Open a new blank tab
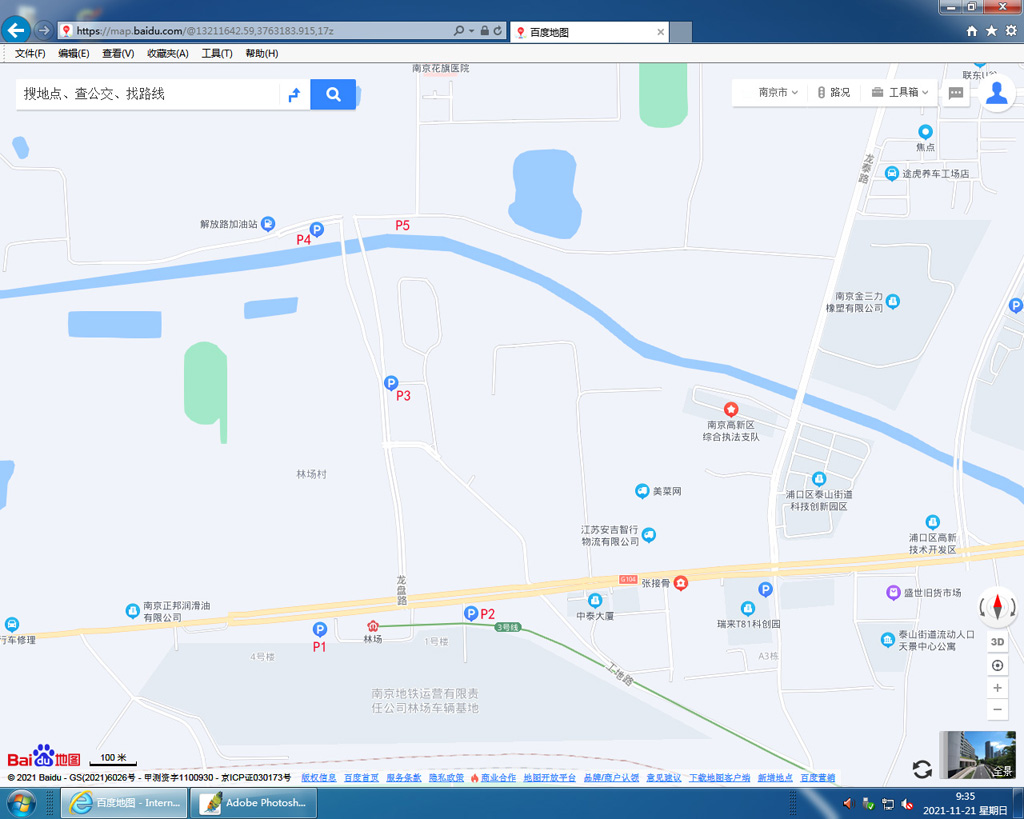The width and height of the screenshot is (1024, 819). point(680,32)
